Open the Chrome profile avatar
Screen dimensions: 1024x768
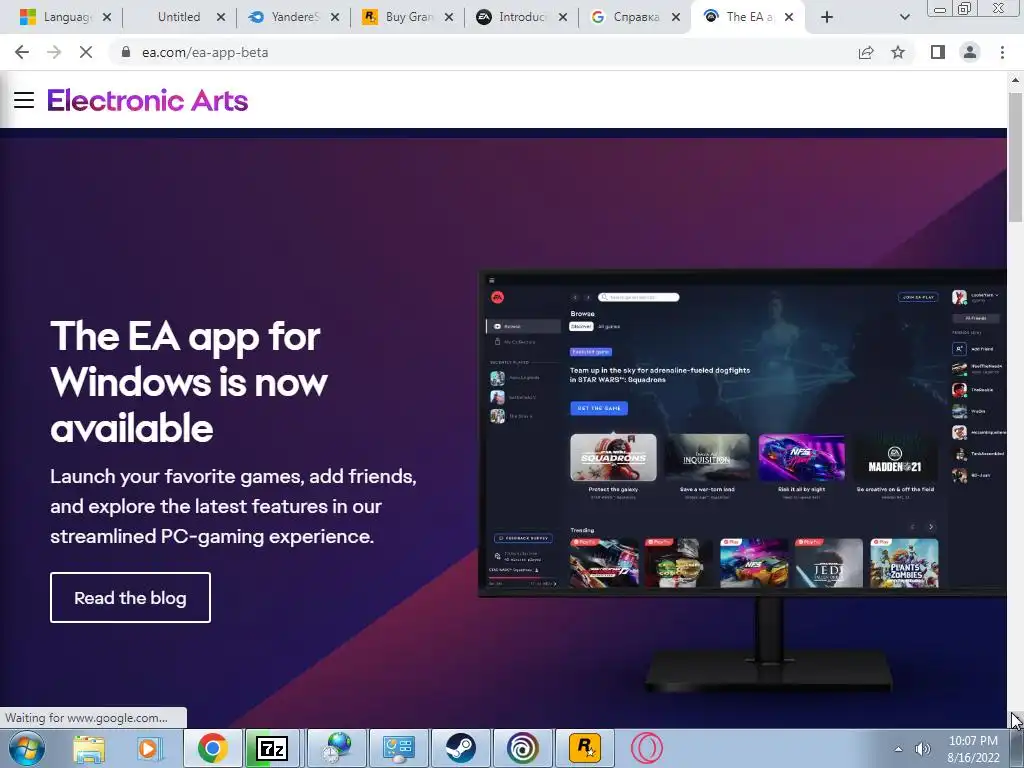click(970, 52)
